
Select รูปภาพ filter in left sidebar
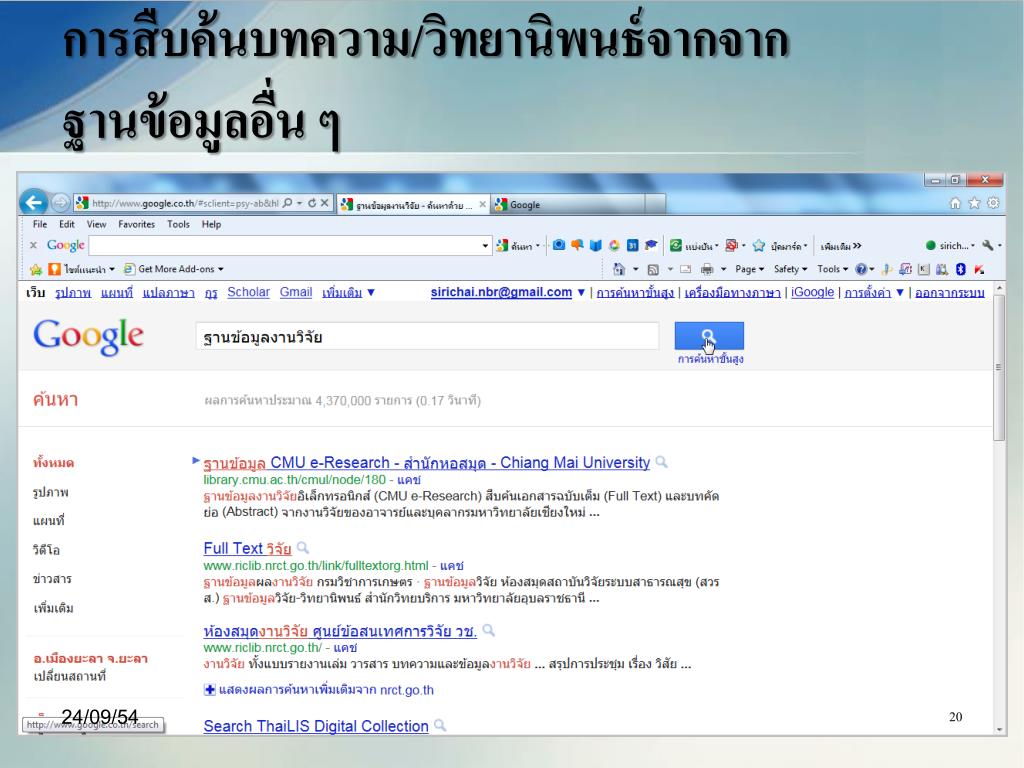pyautogui.click(x=50, y=492)
